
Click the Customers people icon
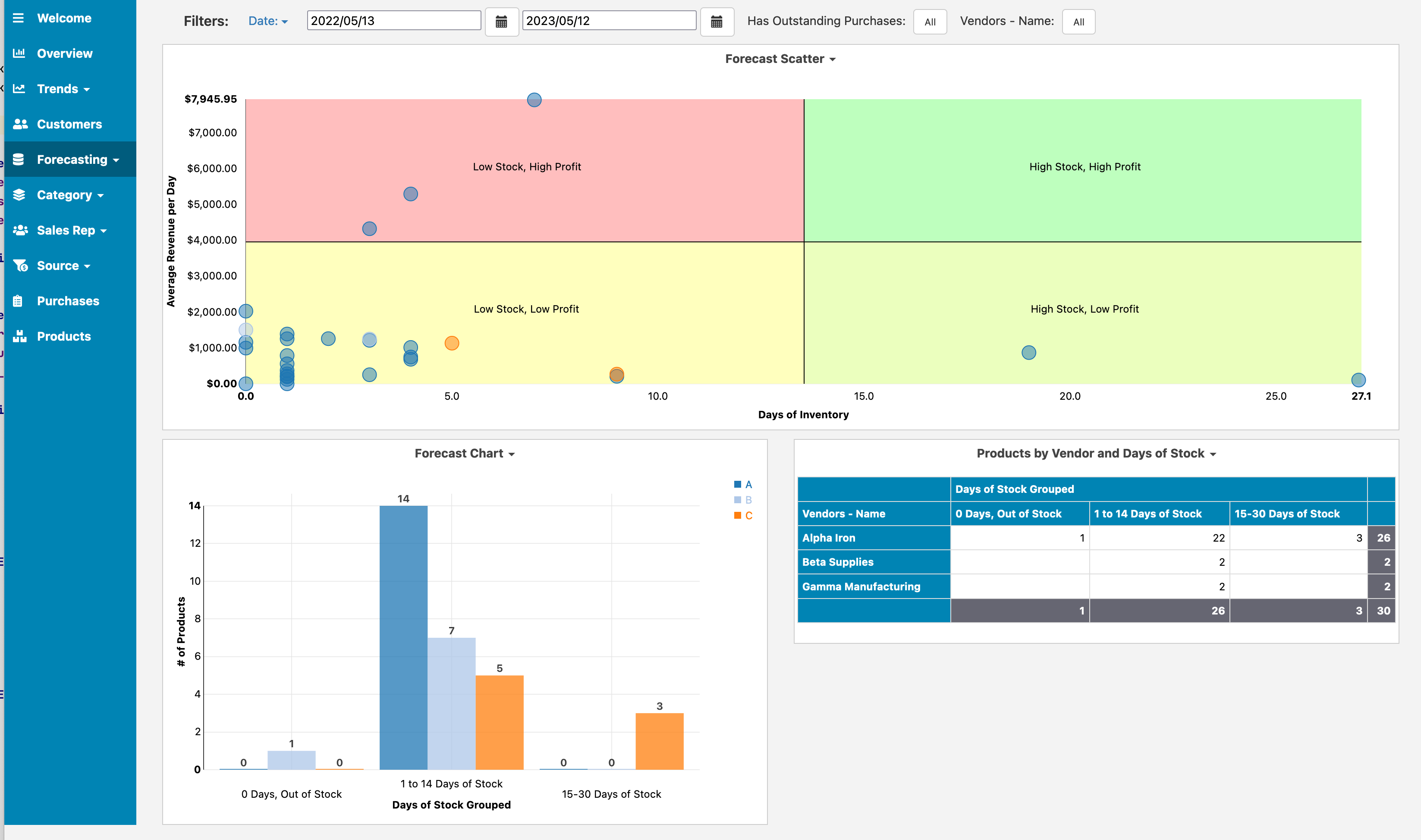20,124
